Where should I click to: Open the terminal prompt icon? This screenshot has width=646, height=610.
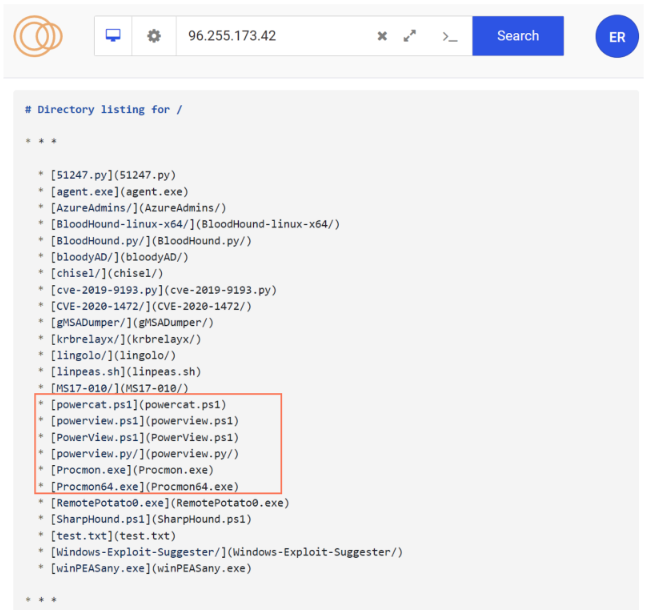[450, 36]
